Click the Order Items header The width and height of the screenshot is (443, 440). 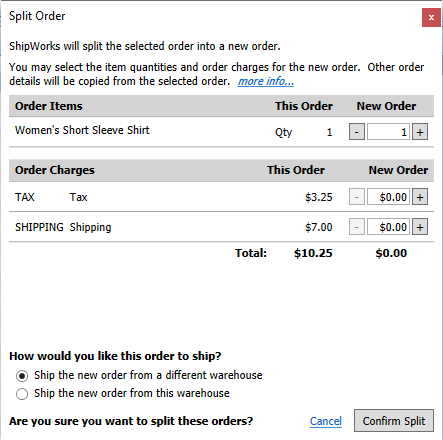pyautogui.click(x=49, y=106)
